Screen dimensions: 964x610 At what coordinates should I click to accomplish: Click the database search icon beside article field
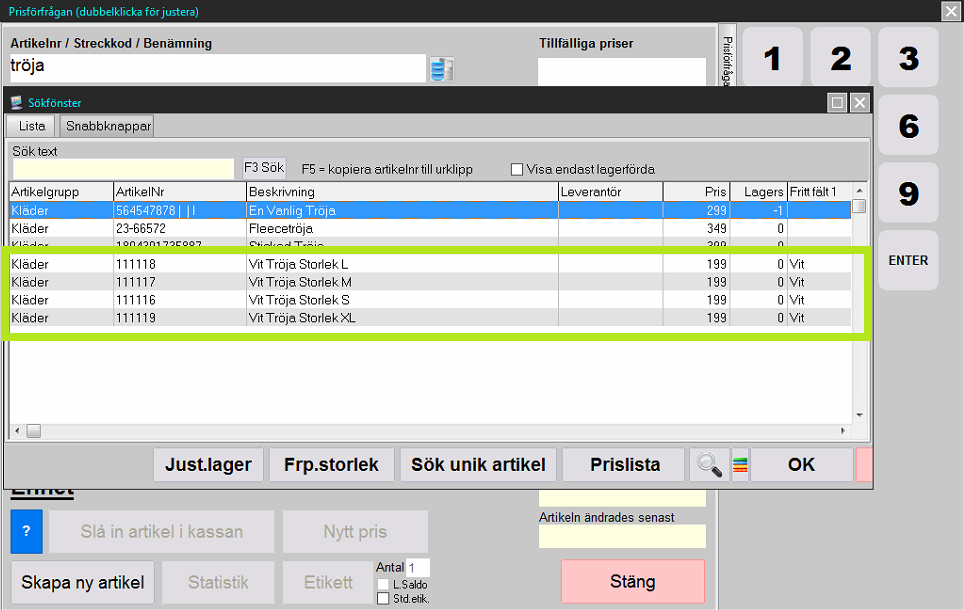[441, 69]
